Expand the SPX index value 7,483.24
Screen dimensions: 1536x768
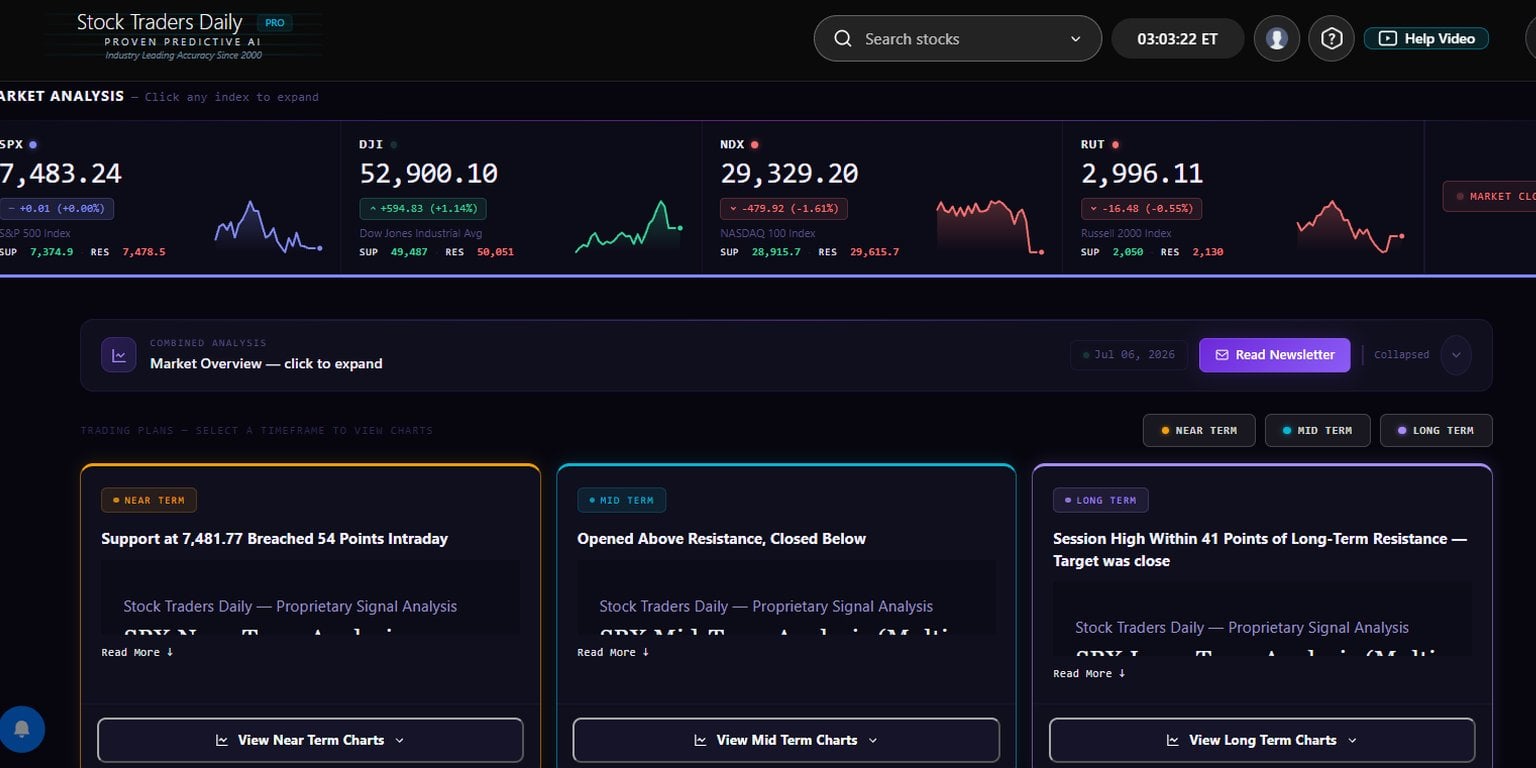click(60, 174)
